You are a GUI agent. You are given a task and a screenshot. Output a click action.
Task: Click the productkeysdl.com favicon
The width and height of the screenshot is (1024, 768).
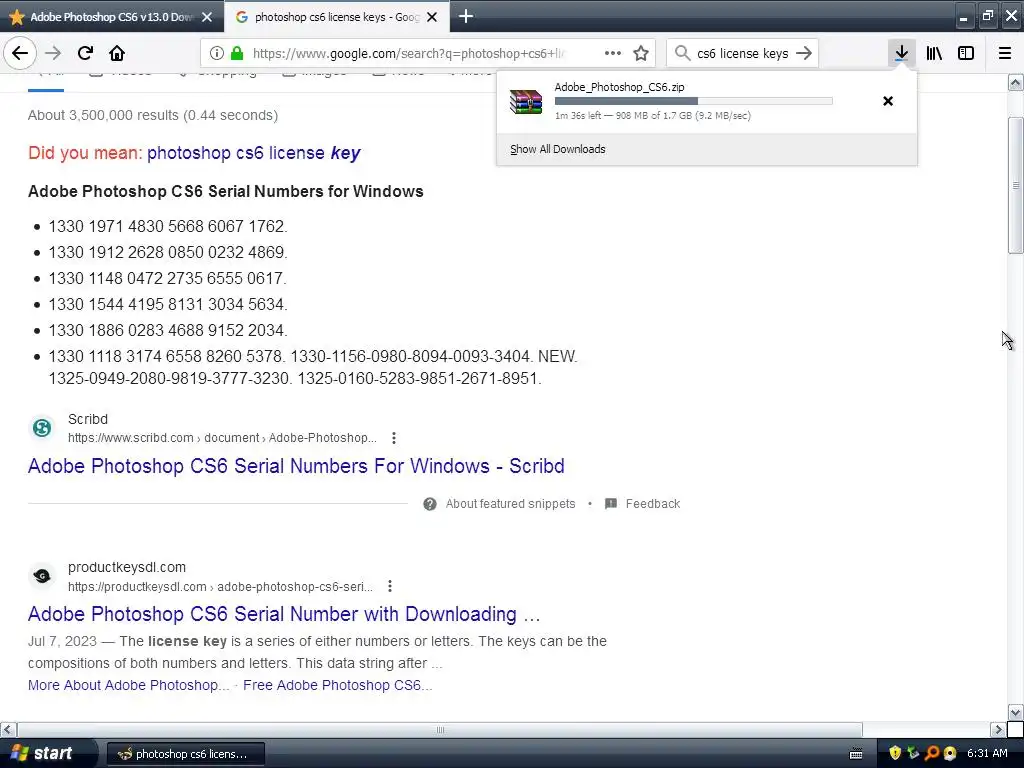click(x=42, y=576)
